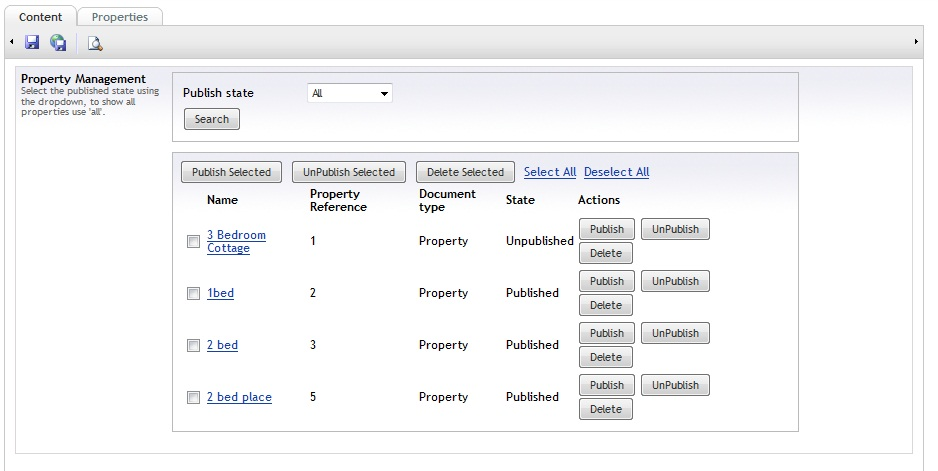
Task: Select the 1bed row checkbox
Action: tap(194, 293)
